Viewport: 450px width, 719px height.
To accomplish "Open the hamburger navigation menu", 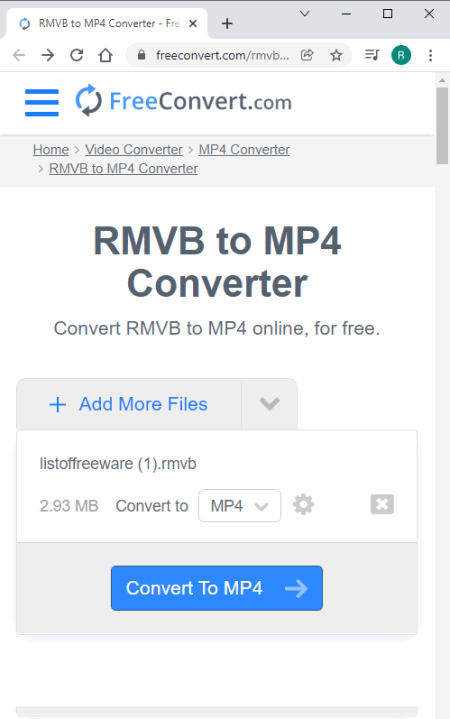I will tap(42, 102).
